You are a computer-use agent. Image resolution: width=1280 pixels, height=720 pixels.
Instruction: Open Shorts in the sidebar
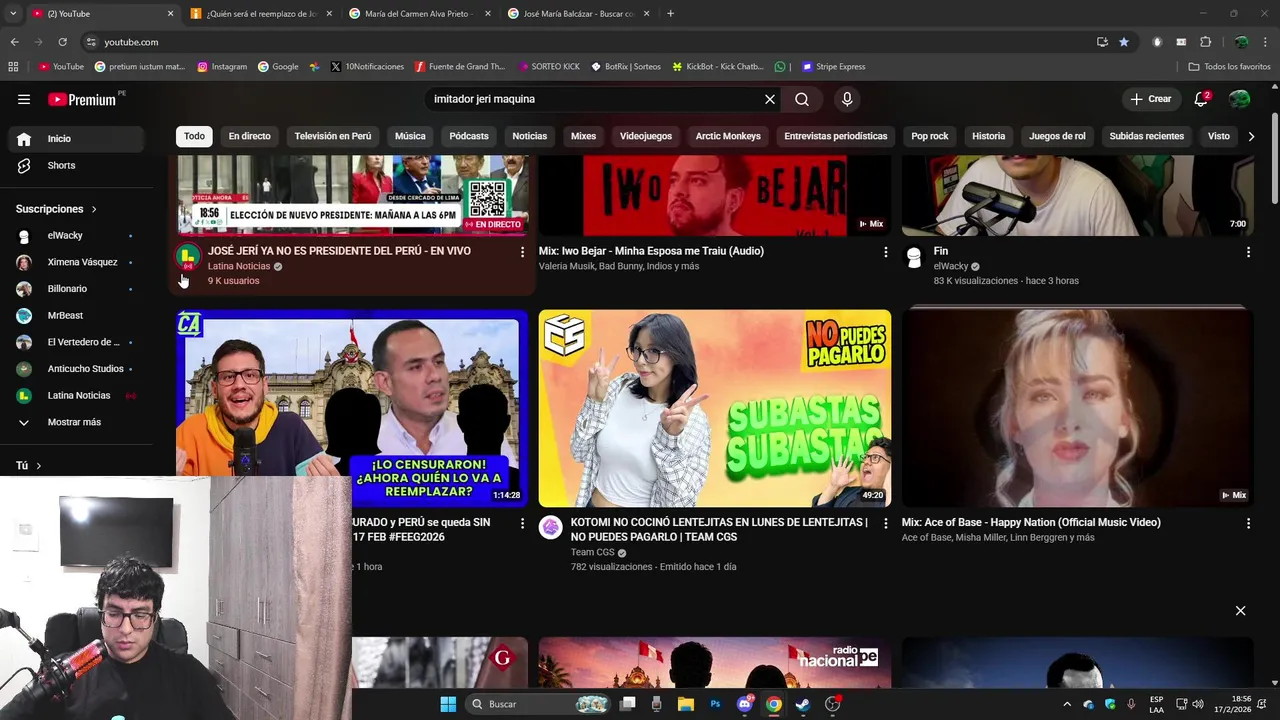tap(76, 165)
